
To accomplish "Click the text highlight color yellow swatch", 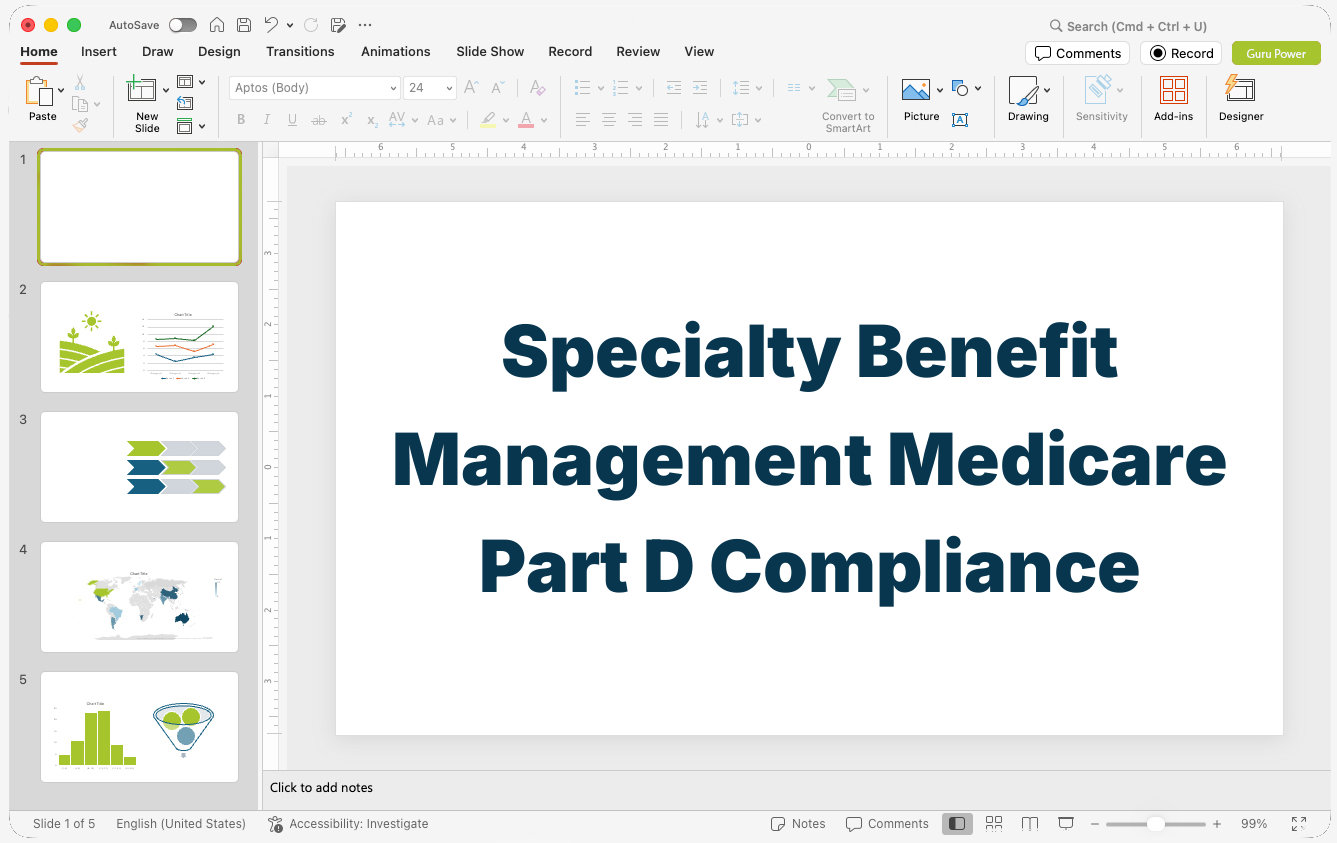I will tap(488, 120).
